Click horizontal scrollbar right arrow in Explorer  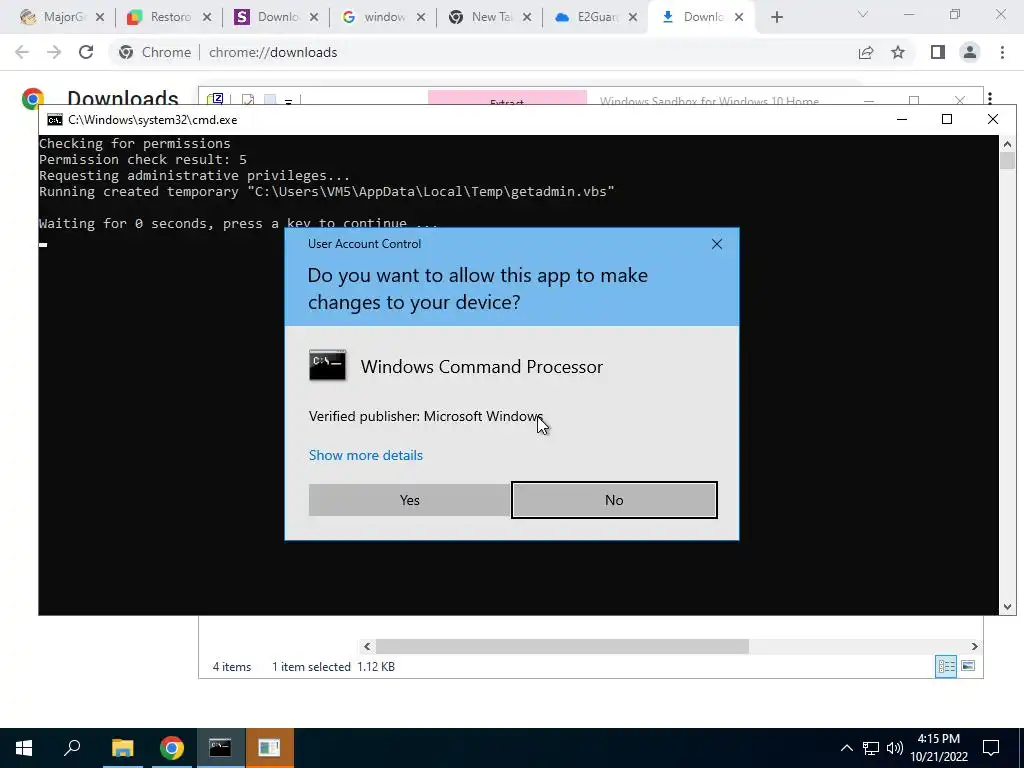pyautogui.click(x=974, y=647)
